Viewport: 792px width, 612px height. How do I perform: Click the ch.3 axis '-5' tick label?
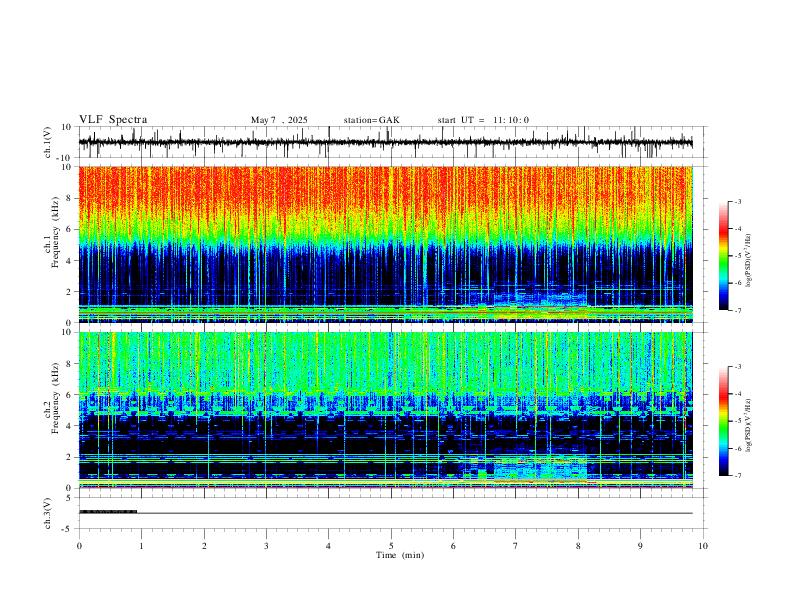click(x=67, y=529)
